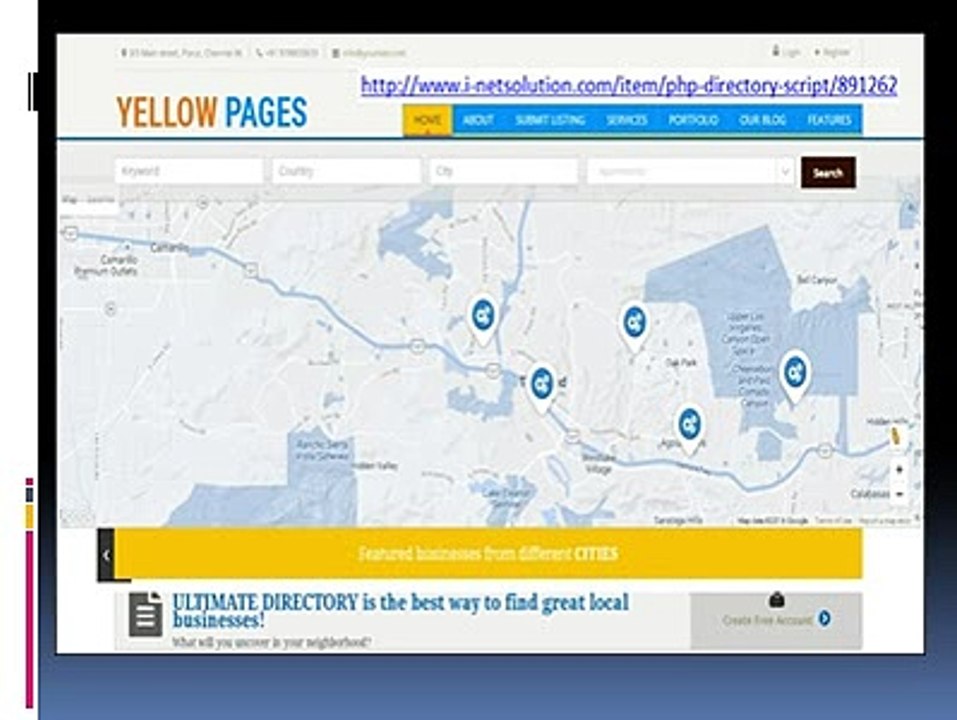Image resolution: width=957 pixels, height=720 pixels.
Task: Click the street address in top bar
Action: click(181, 53)
